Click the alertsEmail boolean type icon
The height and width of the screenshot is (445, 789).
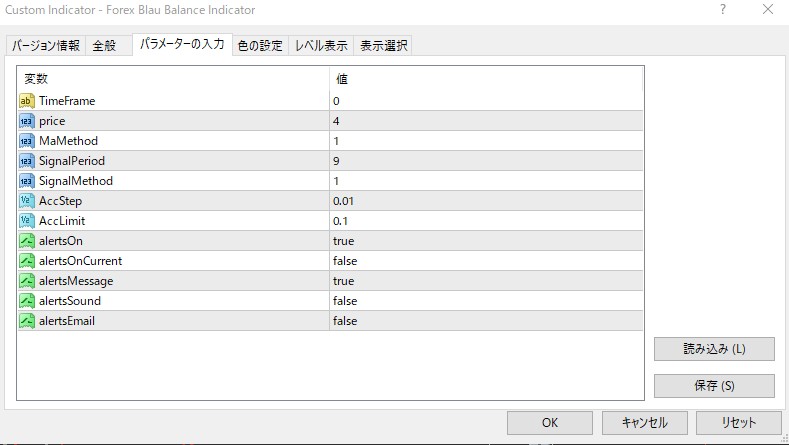tap(27, 321)
